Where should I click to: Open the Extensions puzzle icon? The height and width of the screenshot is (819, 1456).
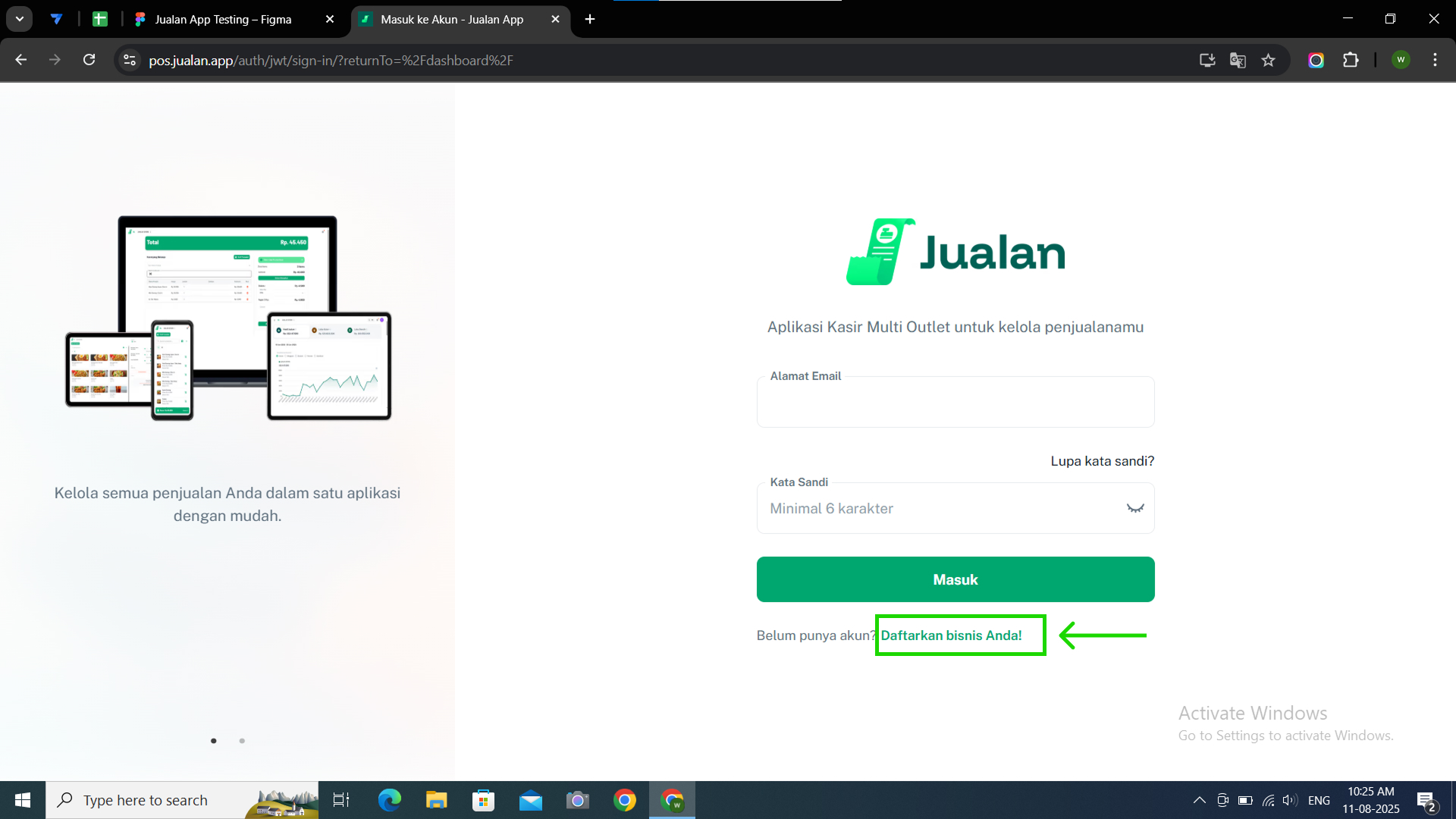point(1351,60)
